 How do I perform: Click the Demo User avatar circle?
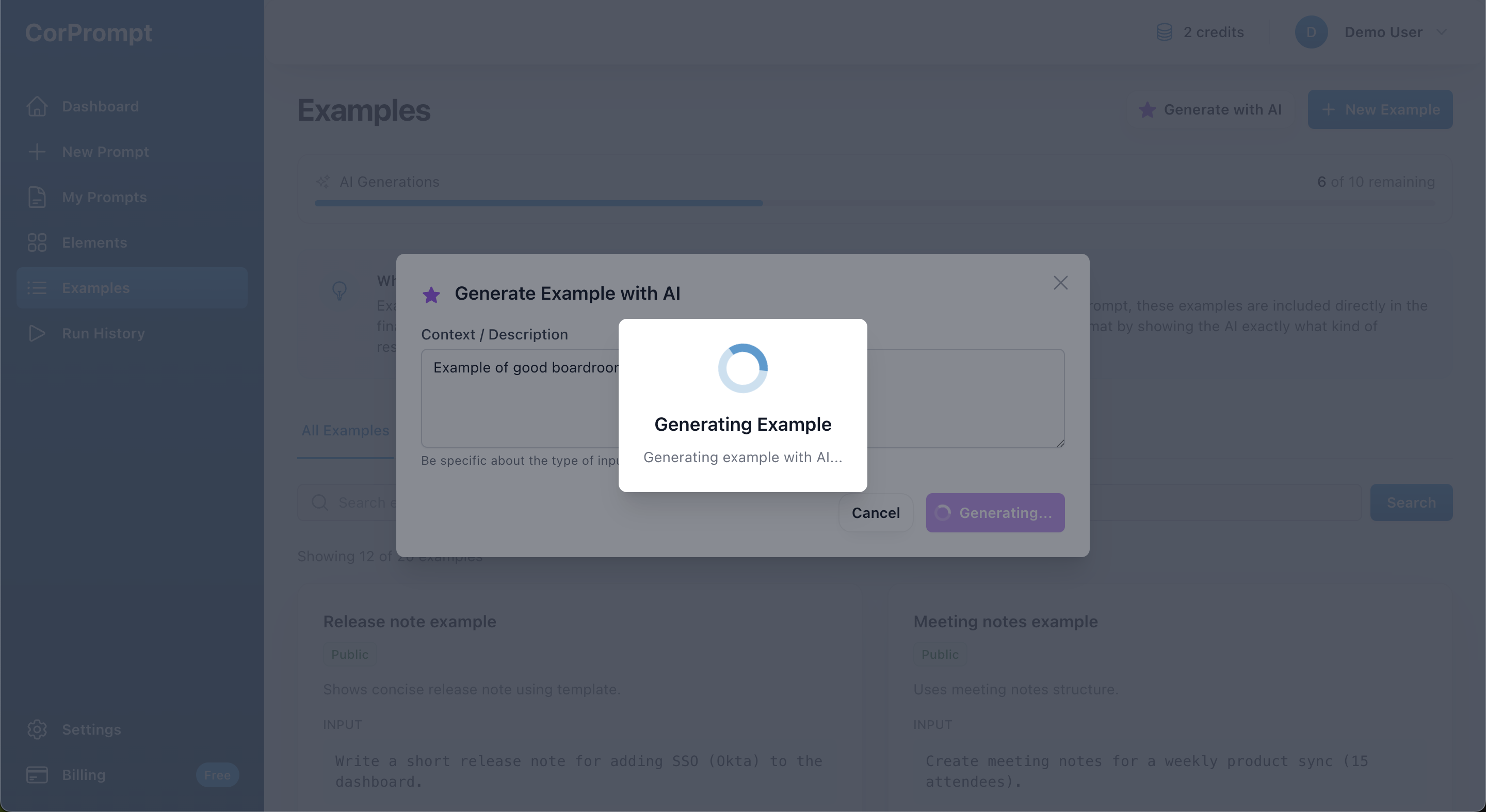[x=1311, y=31]
